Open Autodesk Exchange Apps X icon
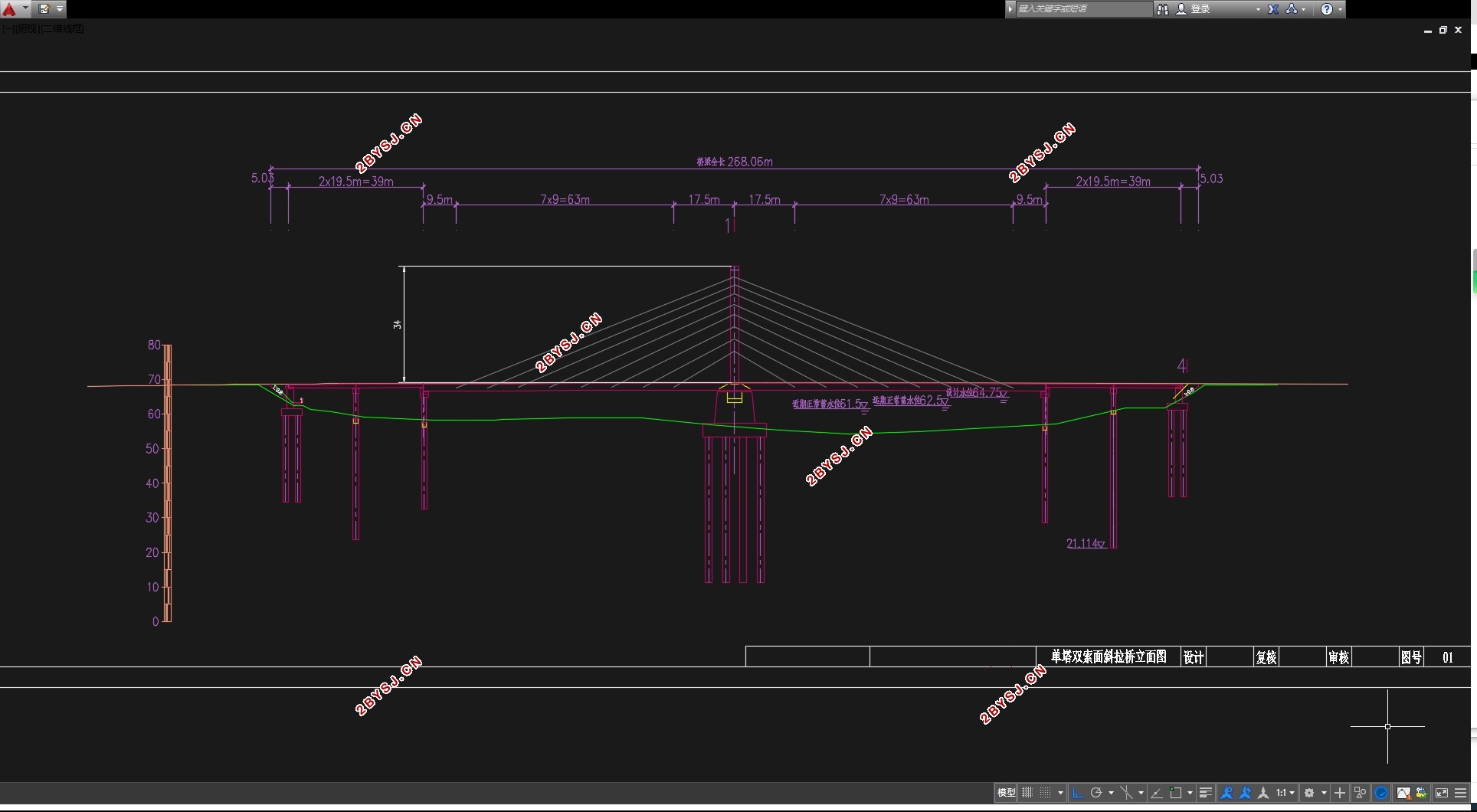Screen dimensions: 1477x812 click(x=1273, y=9)
